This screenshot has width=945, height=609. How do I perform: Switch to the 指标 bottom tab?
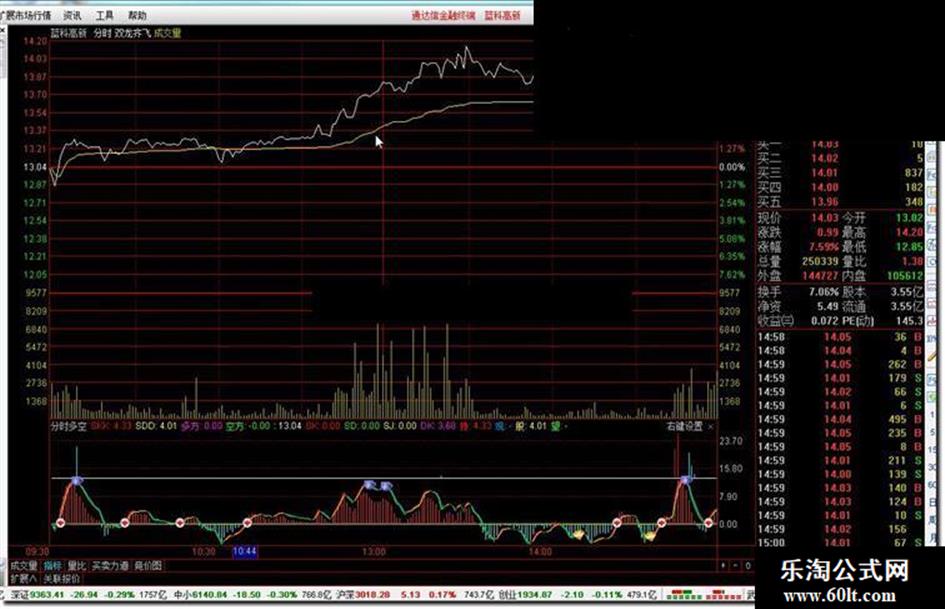tap(53, 566)
